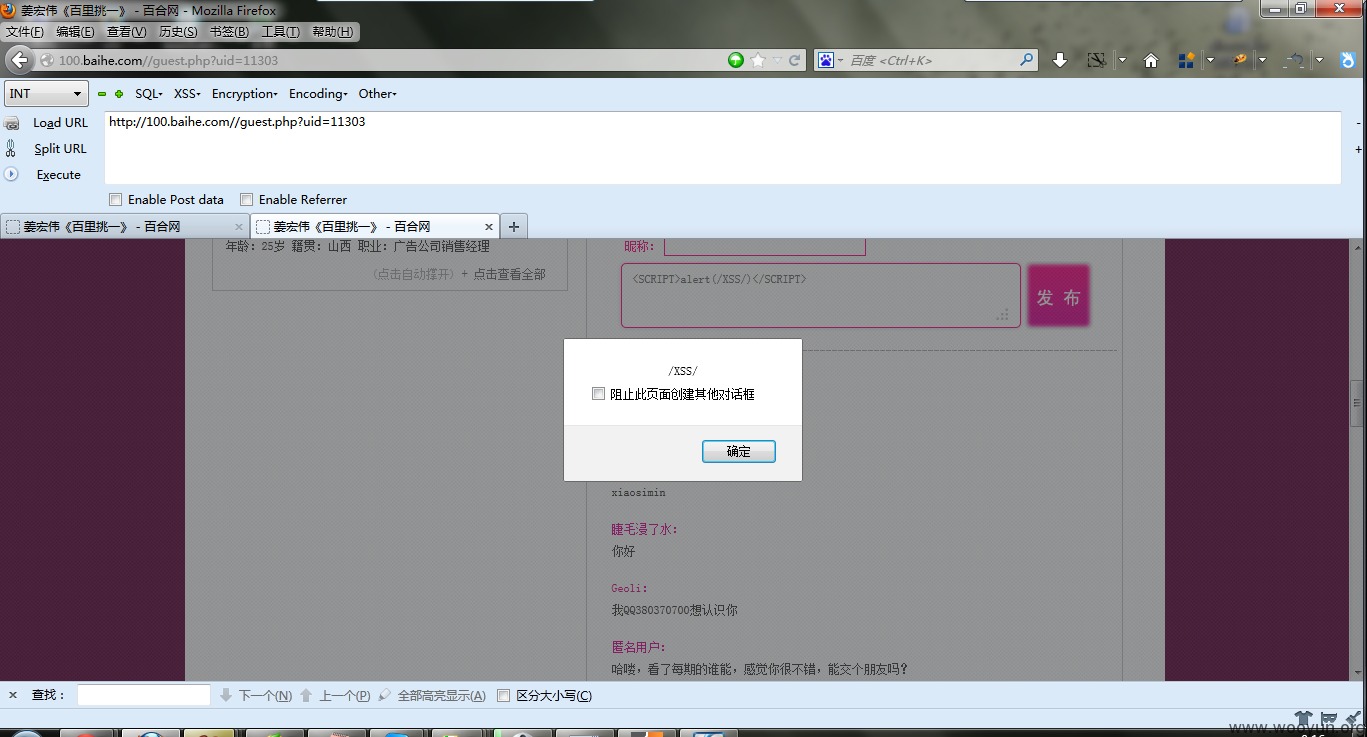The height and width of the screenshot is (737, 1367).
Task: Open the dropdown arrow beside undo icon
Action: coord(1319,60)
